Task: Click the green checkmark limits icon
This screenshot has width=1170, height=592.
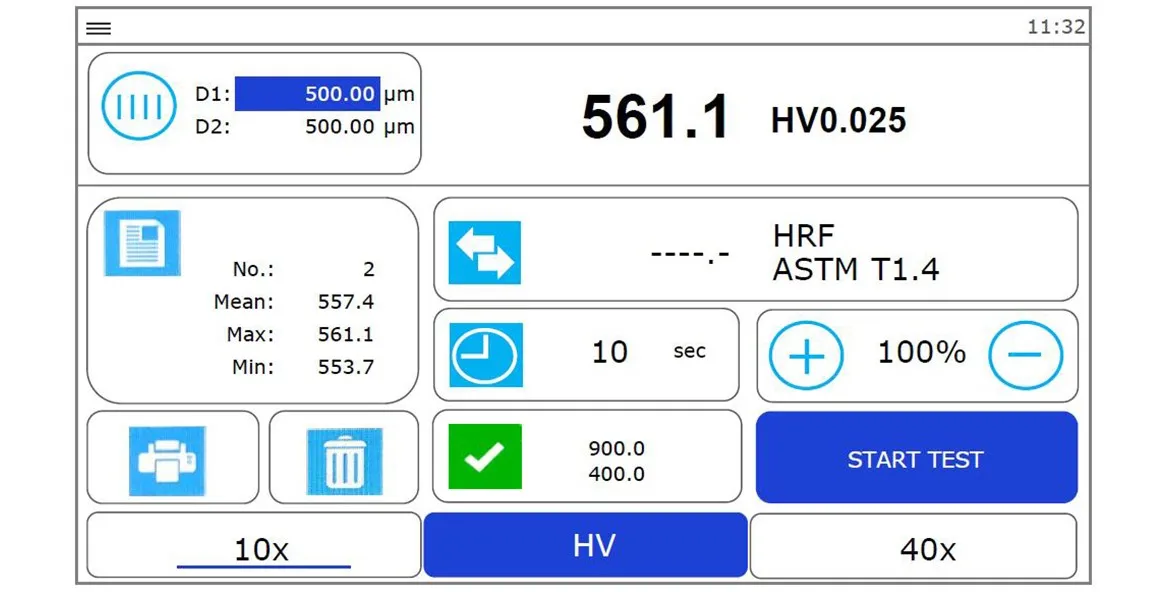Action: 484,457
